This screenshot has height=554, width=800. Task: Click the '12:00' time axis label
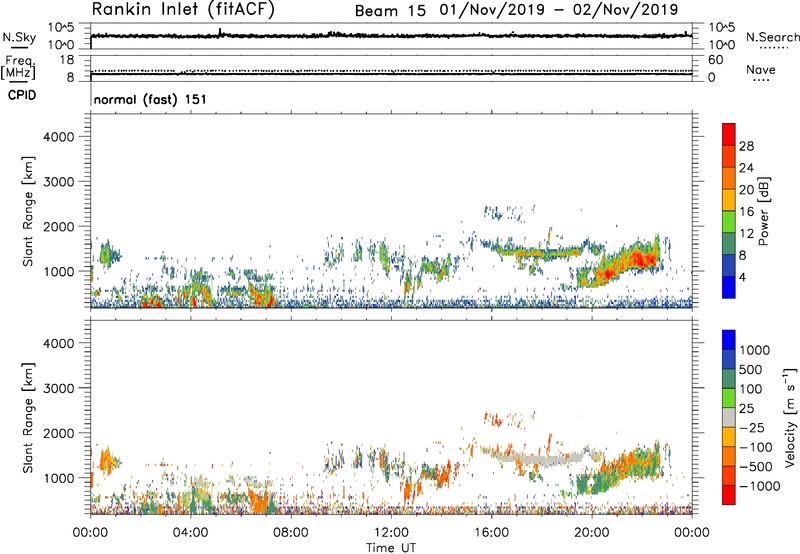[391, 533]
